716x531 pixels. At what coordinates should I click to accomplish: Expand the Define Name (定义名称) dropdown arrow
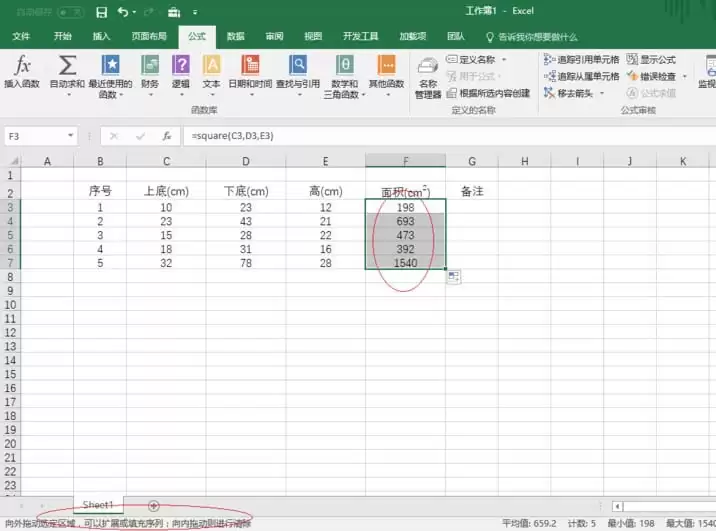pyautogui.click(x=504, y=59)
